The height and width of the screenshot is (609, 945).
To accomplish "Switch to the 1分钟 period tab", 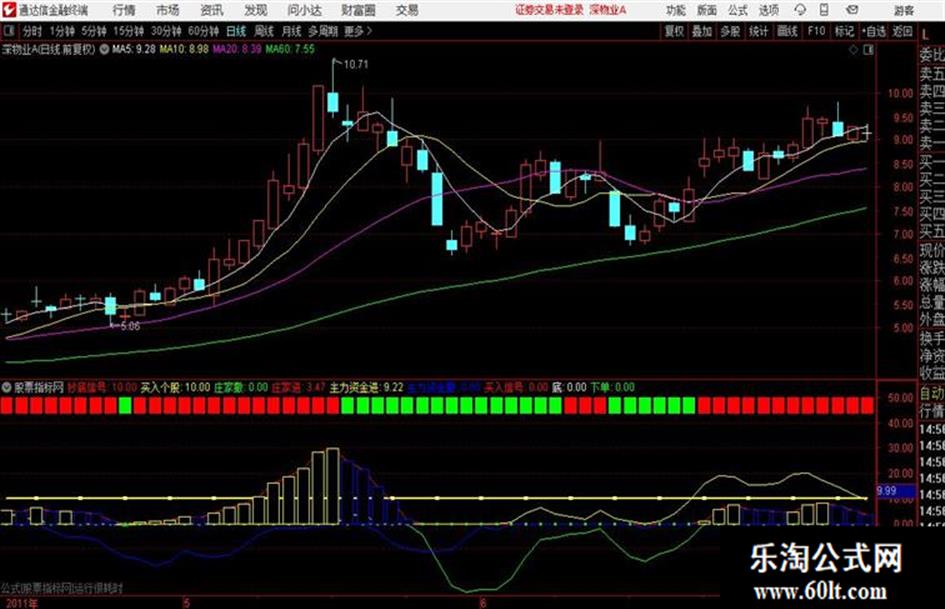I will [61, 31].
